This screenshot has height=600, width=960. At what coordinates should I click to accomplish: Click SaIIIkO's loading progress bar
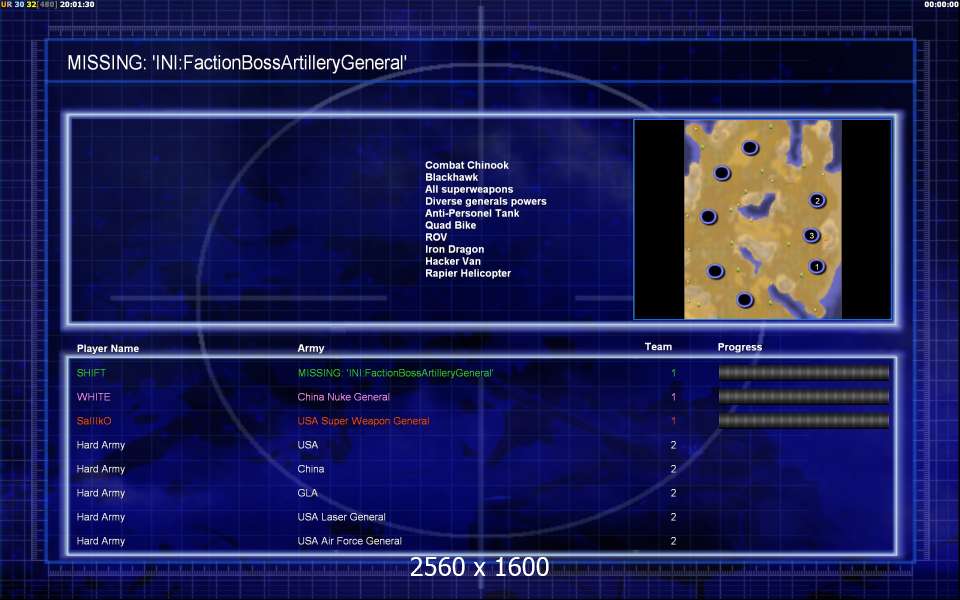coord(803,421)
